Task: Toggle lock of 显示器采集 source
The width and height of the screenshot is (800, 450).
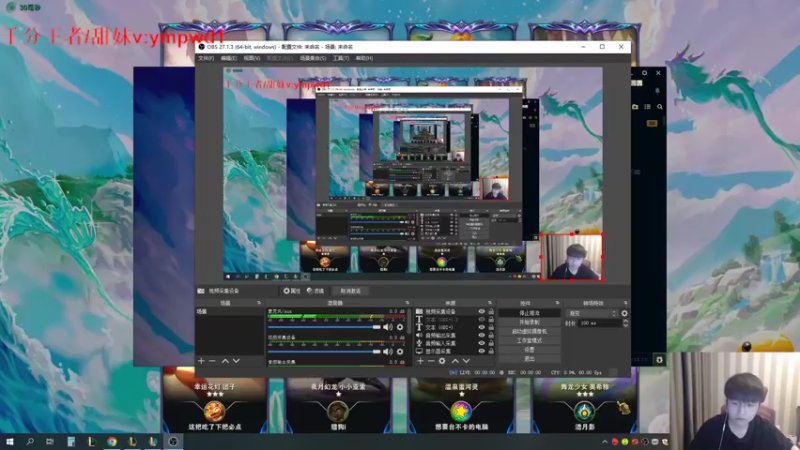Action: pos(491,351)
